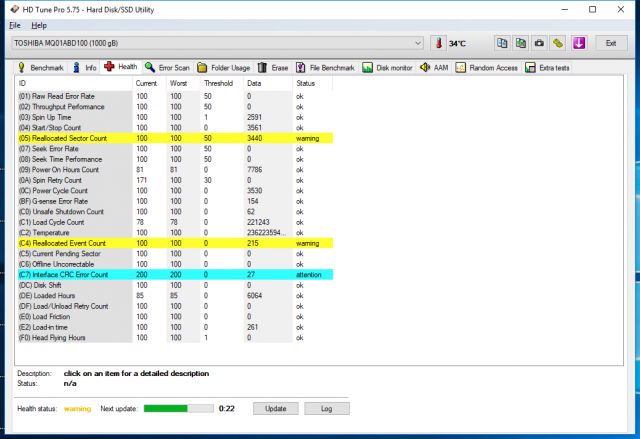Switch to the Benchmark tab
The height and width of the screenshot is (439, 640).
tap(42, 67)
